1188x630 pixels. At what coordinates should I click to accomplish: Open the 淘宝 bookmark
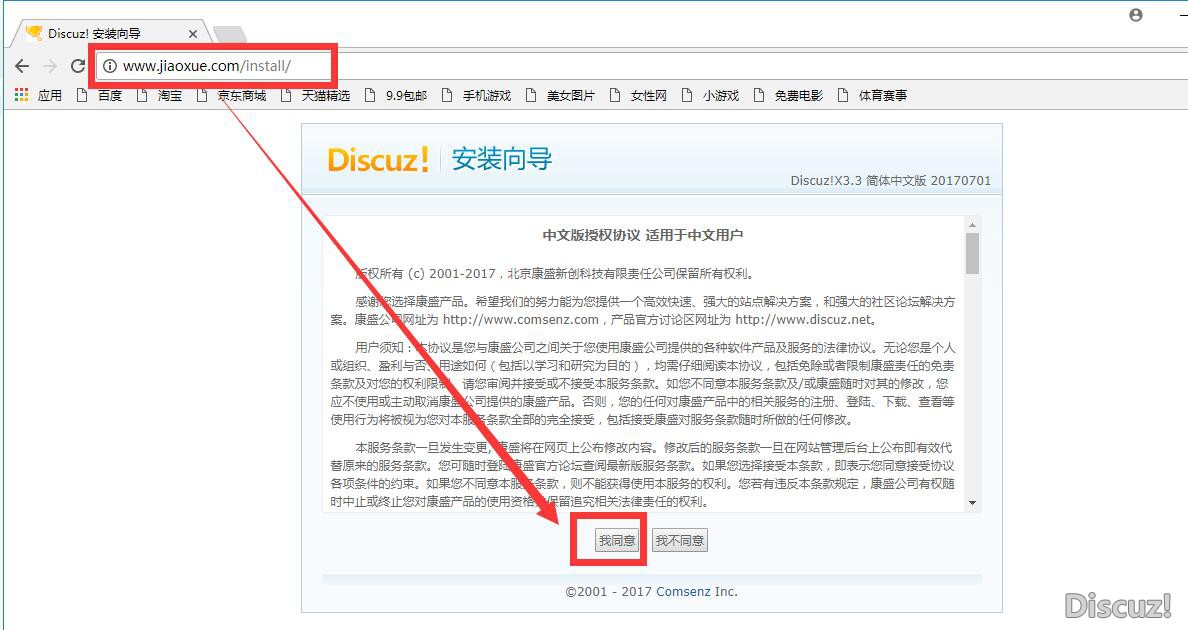[x=160, y=95]
